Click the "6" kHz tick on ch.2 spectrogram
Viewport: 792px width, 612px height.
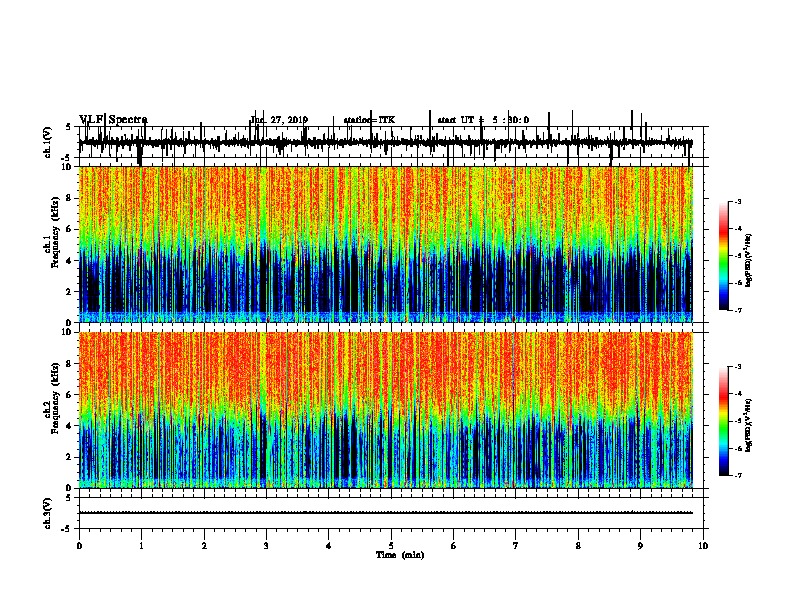click(x=70, y=395)
